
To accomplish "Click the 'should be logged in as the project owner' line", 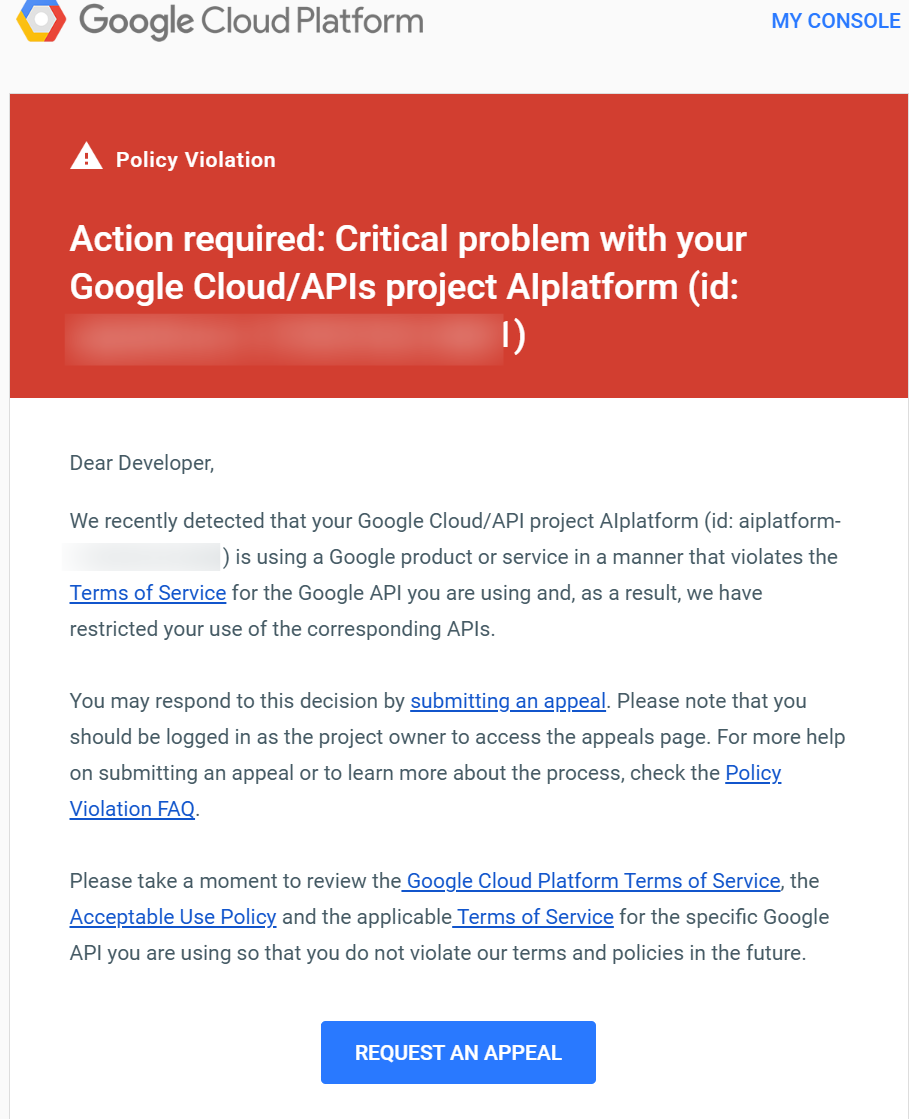I will pyautogui.click(x=457, y=736).
